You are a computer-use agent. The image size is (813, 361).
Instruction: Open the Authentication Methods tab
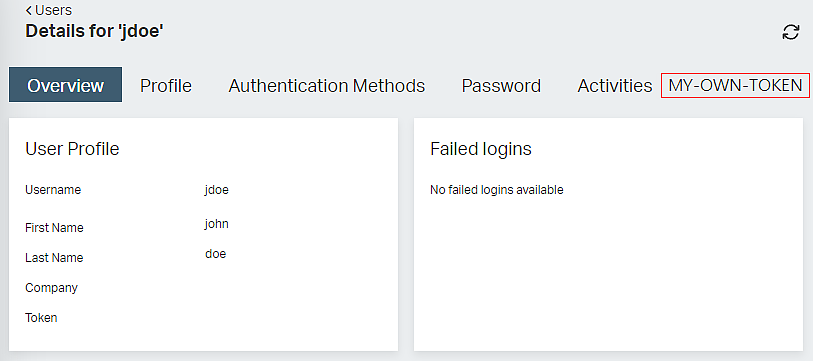[x=327, y=85]
